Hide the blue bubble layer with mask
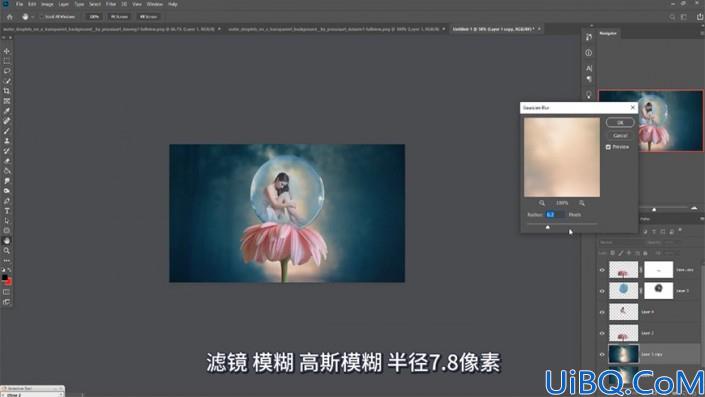 coord(602,291)
